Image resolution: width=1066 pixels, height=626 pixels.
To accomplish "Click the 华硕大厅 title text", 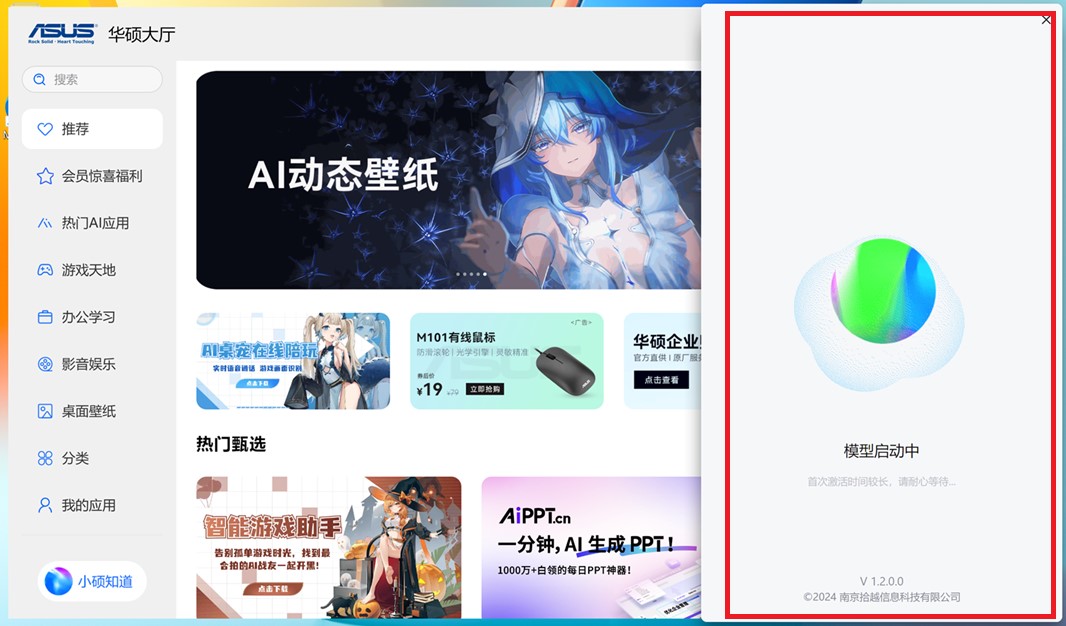I will (x=141, y=34).
